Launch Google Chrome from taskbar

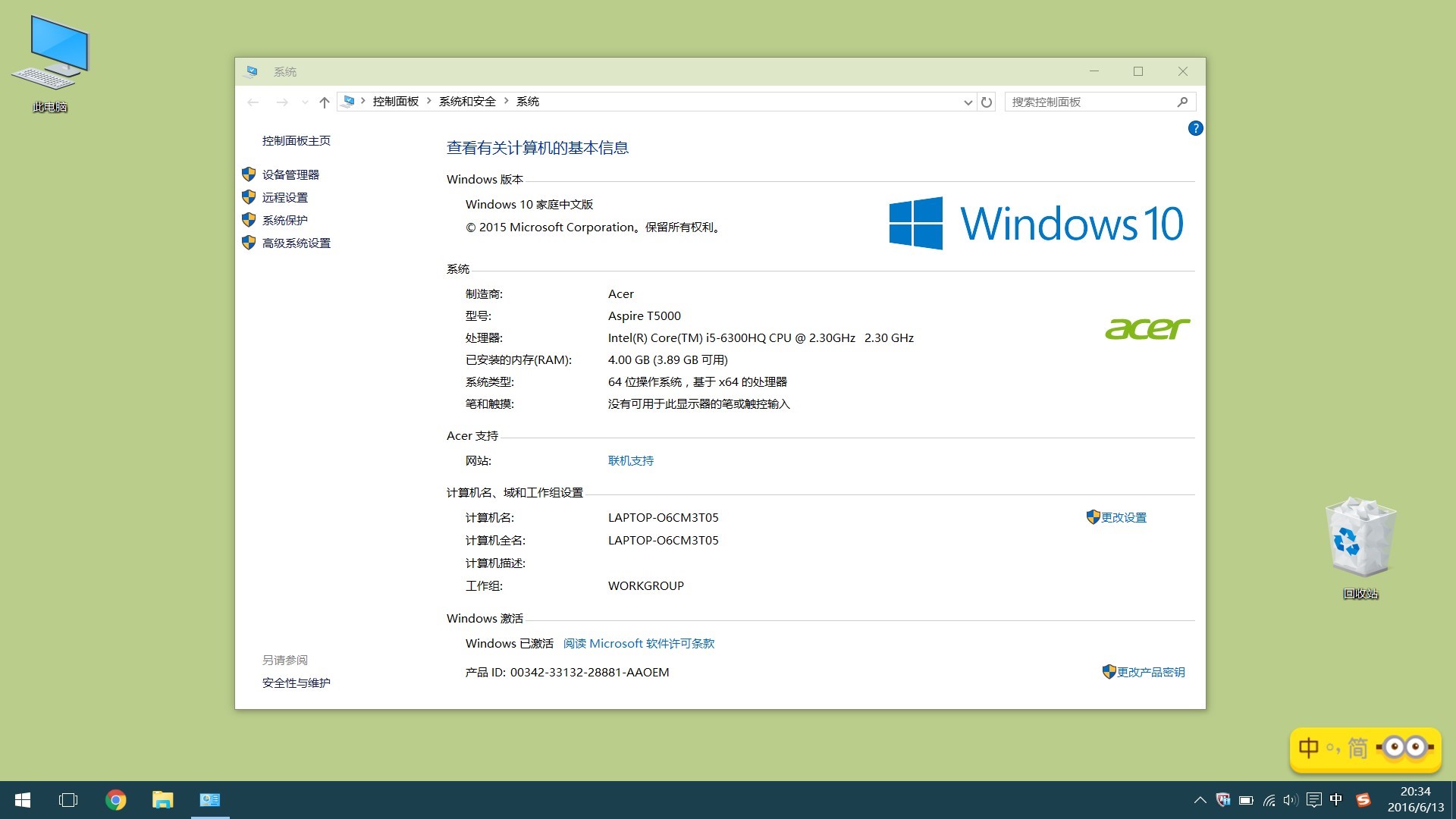click(115, 800)
